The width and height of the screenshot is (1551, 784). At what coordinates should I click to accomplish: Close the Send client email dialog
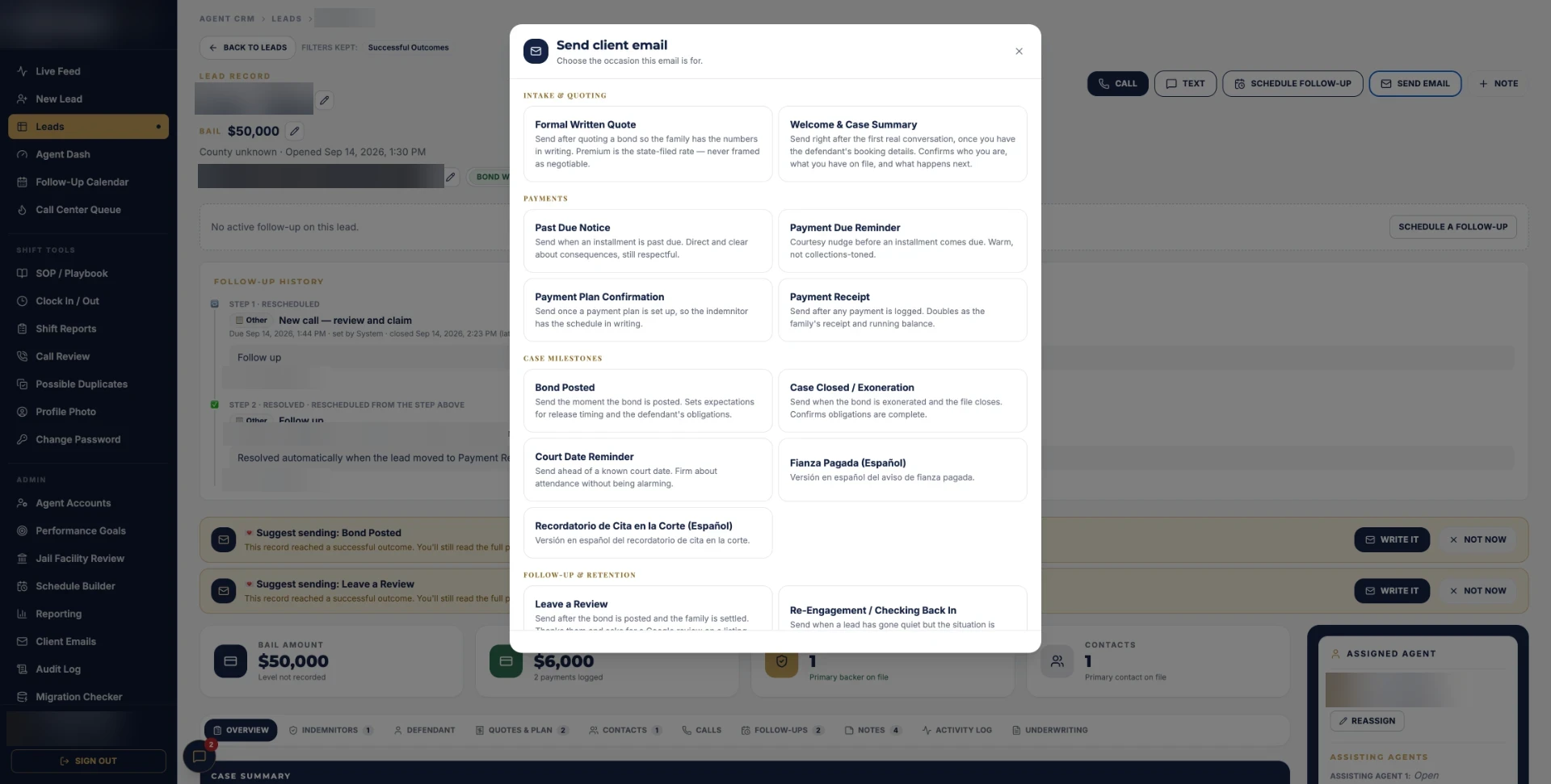coord(1019,52)
